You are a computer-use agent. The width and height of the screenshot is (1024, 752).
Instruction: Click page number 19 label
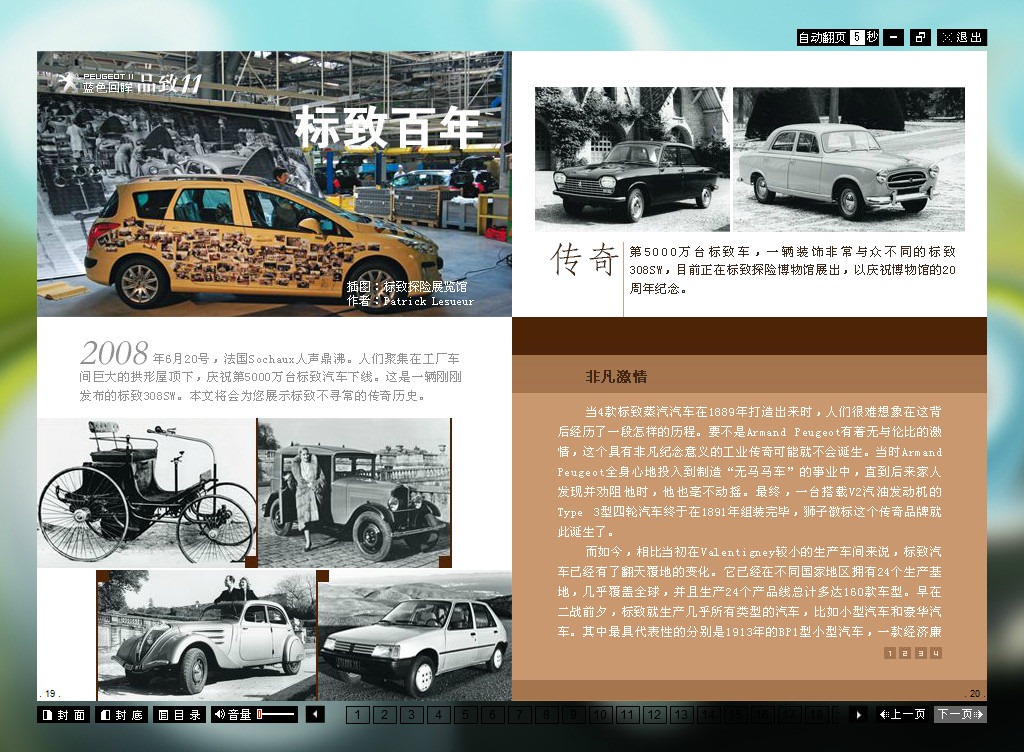[50, 694]
